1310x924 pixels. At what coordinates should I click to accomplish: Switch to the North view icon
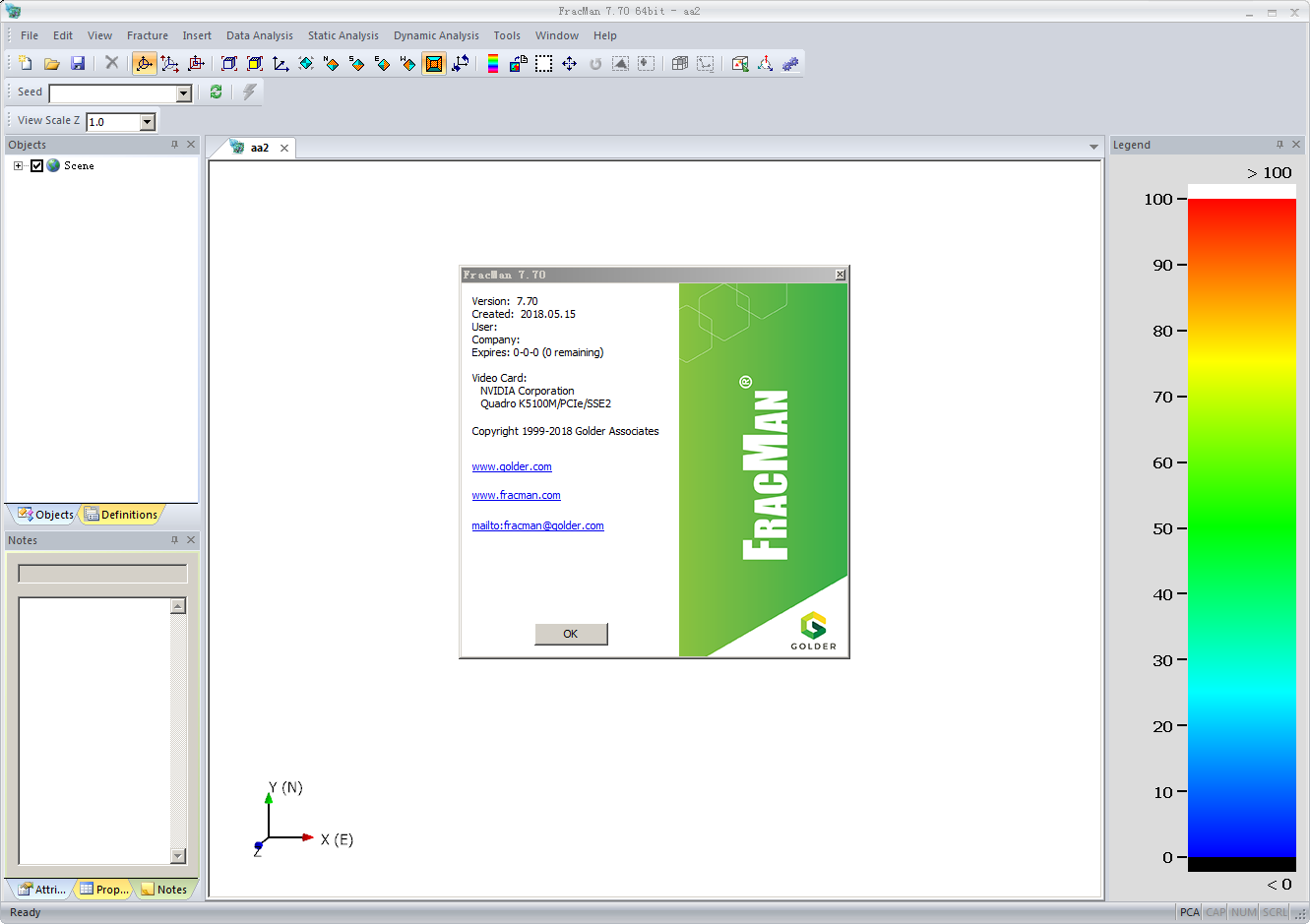coord(332,63)
